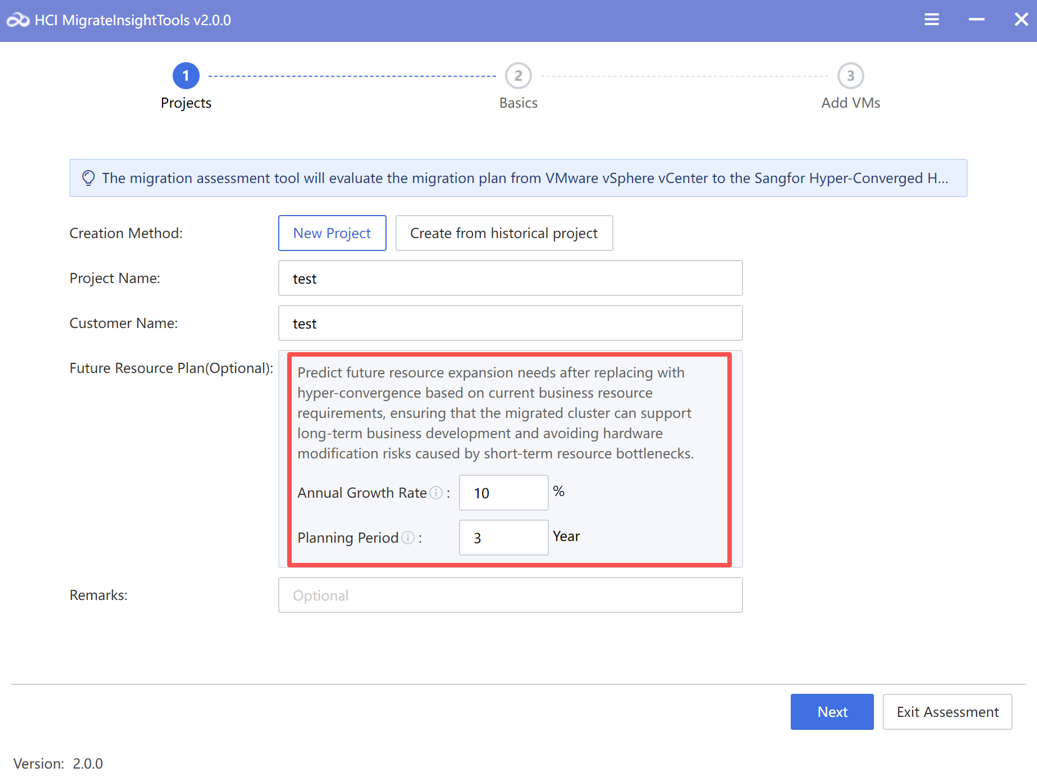
Task: Focus the Project Name field
Action: (x=510, y=278)
